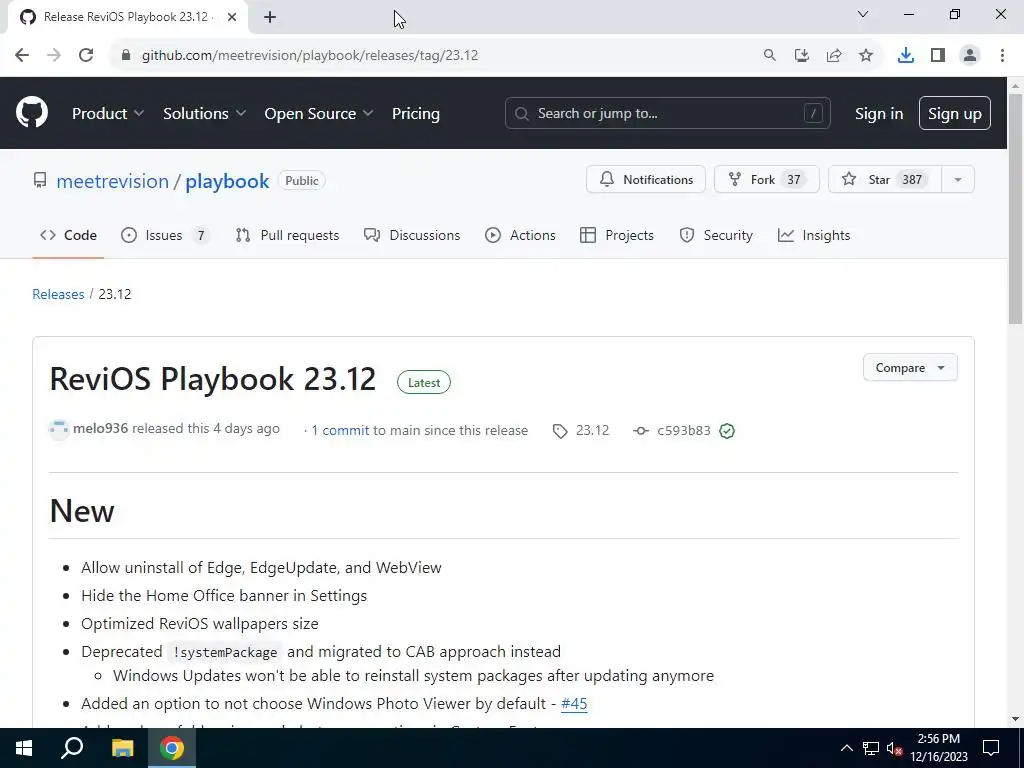
Task: Click the muted volume tray icon
Action: 895,748
